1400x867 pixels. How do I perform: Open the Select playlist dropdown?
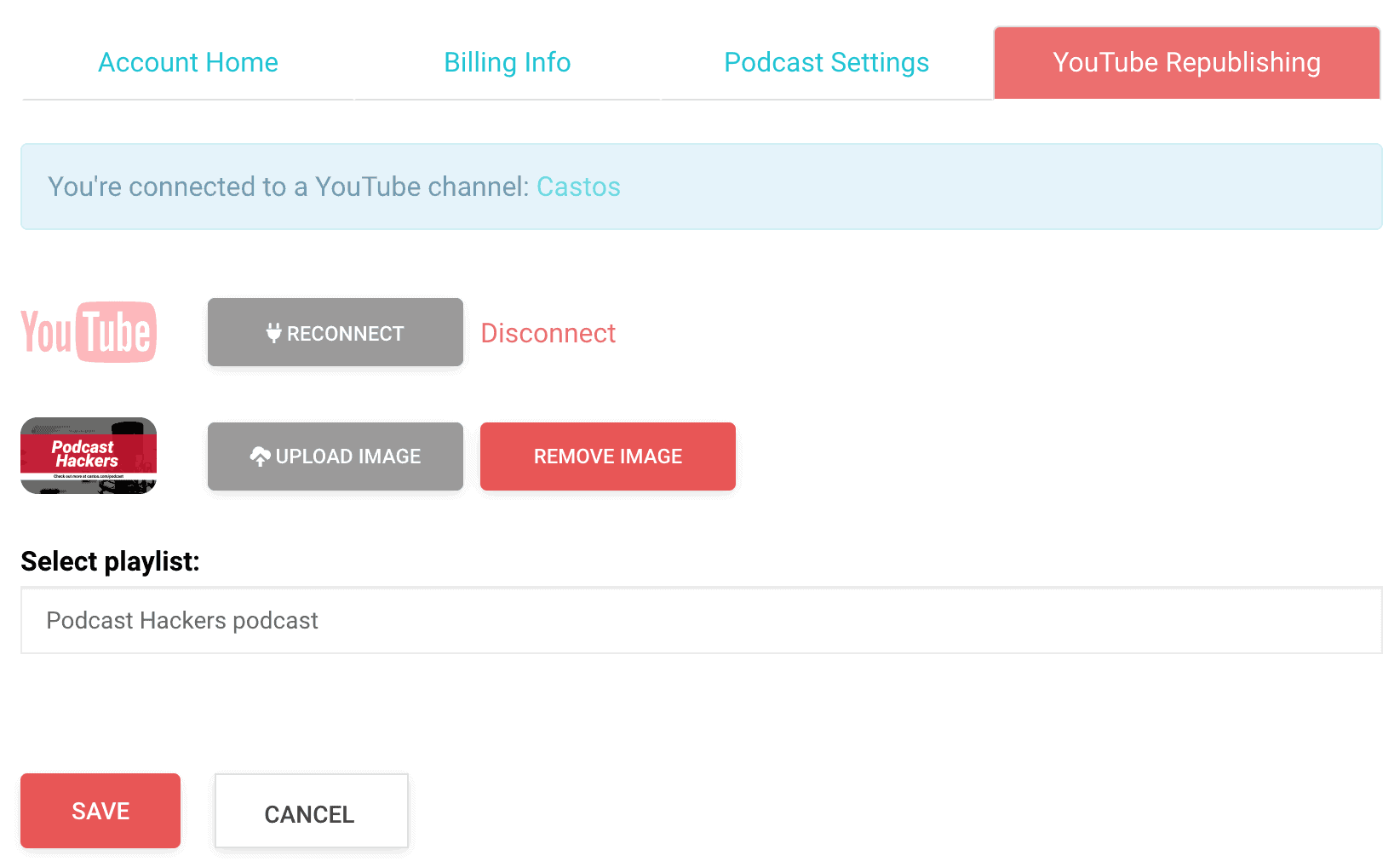tap(702, 620)
